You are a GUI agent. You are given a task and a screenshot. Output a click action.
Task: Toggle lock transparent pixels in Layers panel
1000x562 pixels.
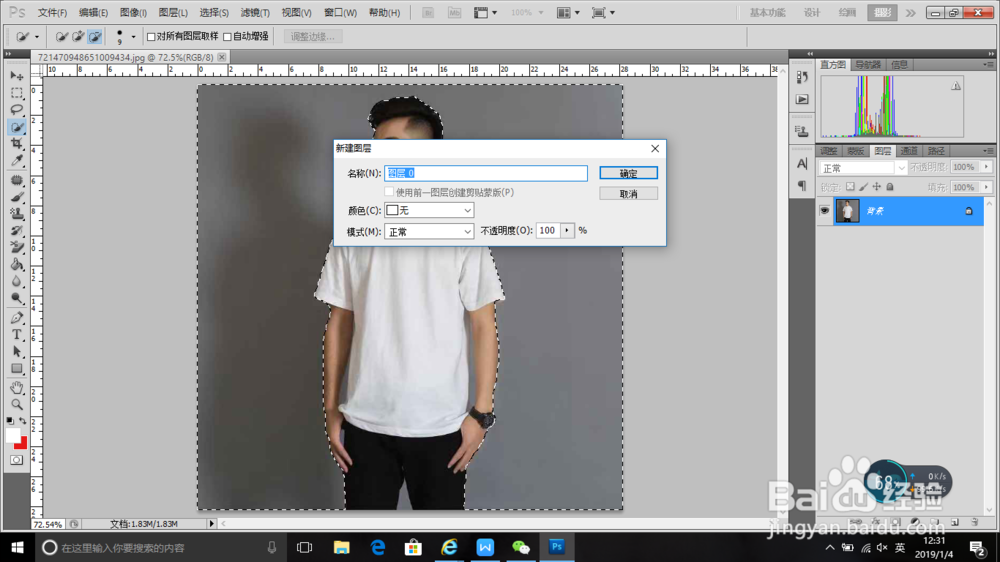click(850, 187)
